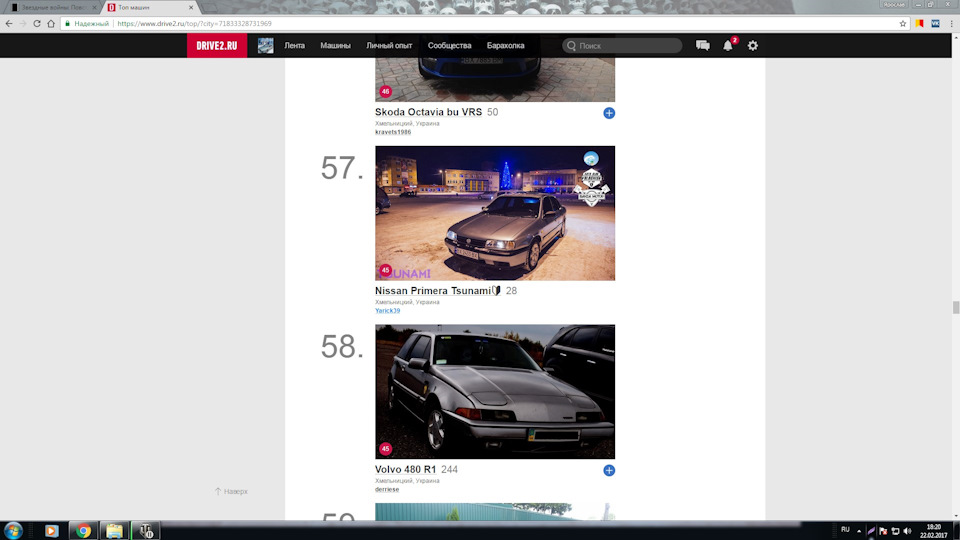This screenshot has width=960, height=540.
Task: Go forward with browser forward arrow
Action: click(23, 23)
